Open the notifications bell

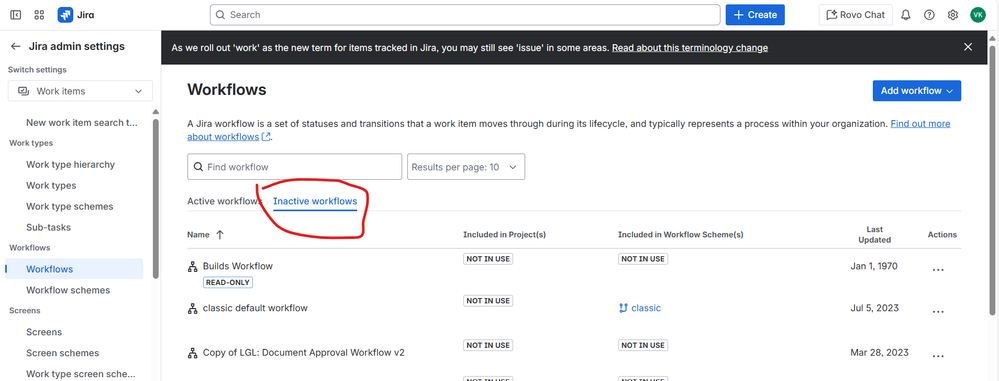pyautogui.click(x=906, y=15)
